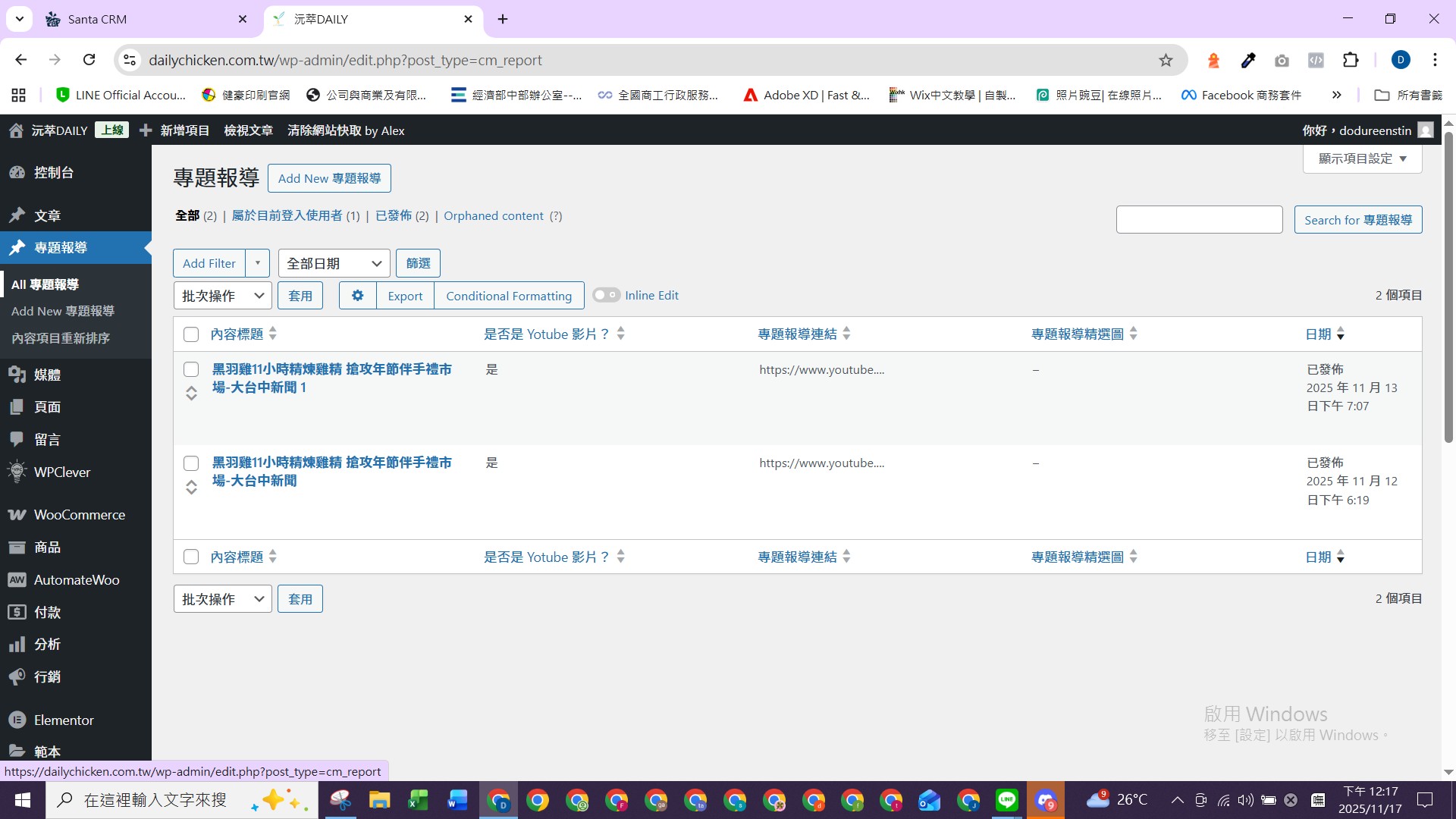Toggle the Inline Edit switch

606,295
